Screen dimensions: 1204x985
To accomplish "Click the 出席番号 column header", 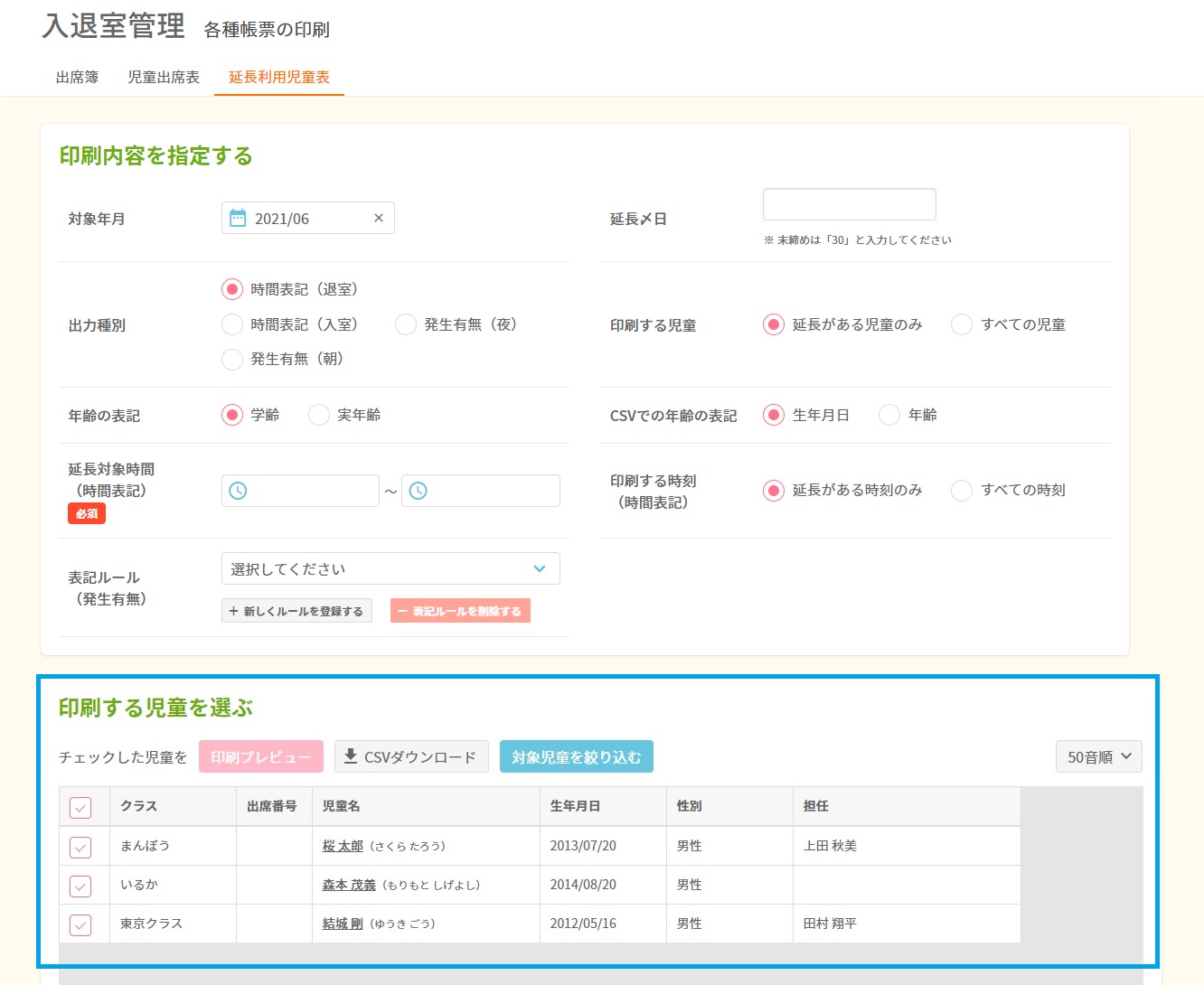I will [x=274, y=806].
